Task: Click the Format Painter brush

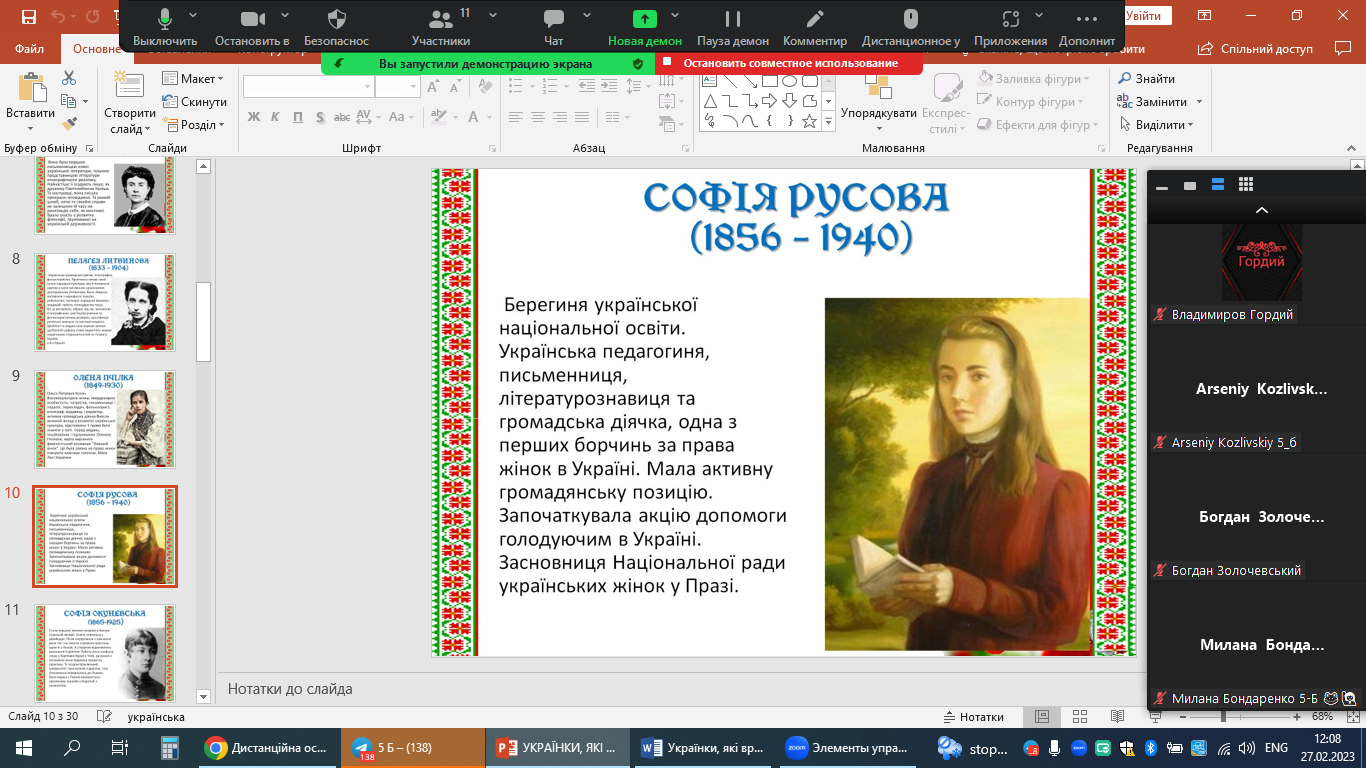Action: [69, 124]
